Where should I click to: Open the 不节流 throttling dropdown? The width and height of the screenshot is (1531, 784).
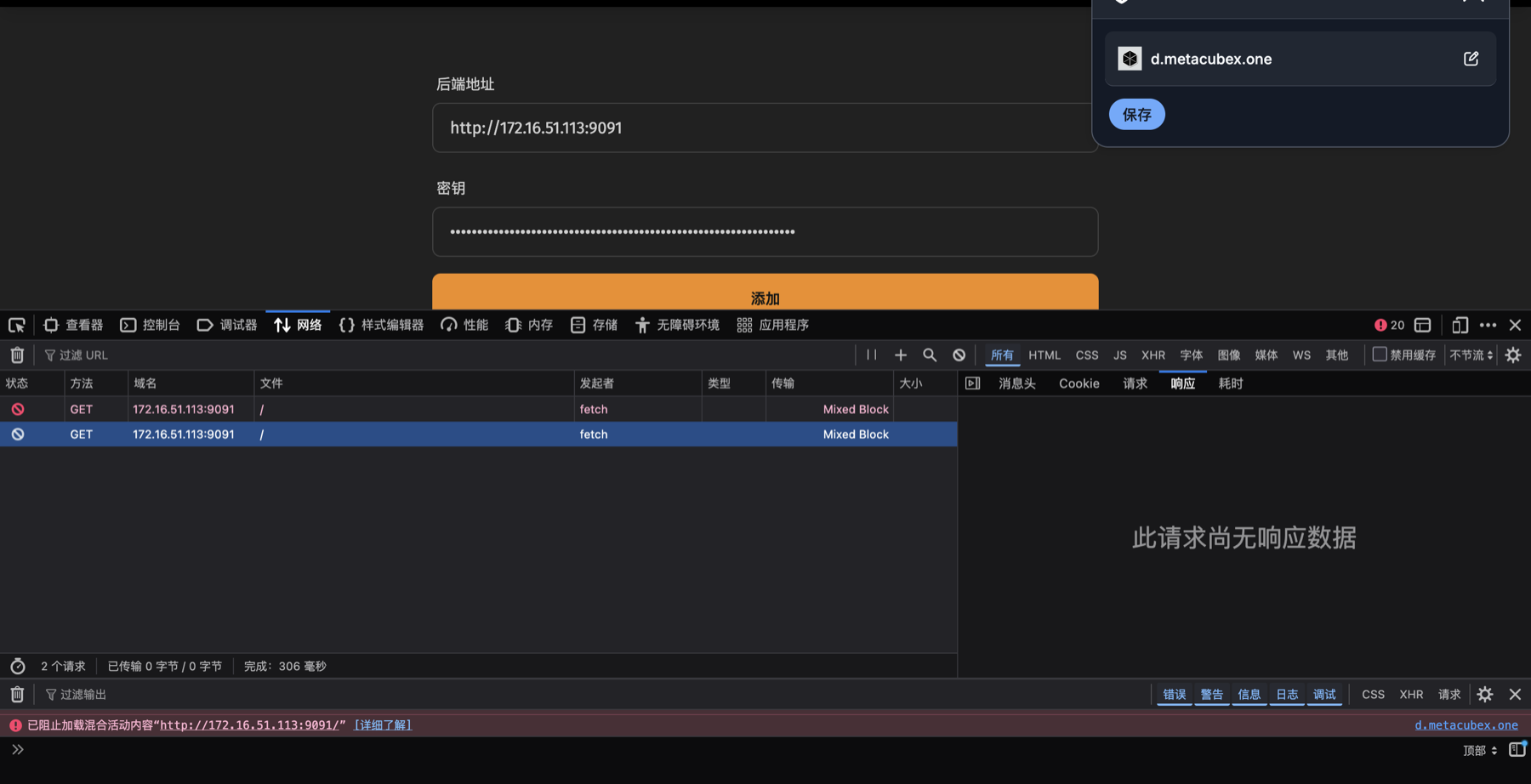click(1471, 355)
